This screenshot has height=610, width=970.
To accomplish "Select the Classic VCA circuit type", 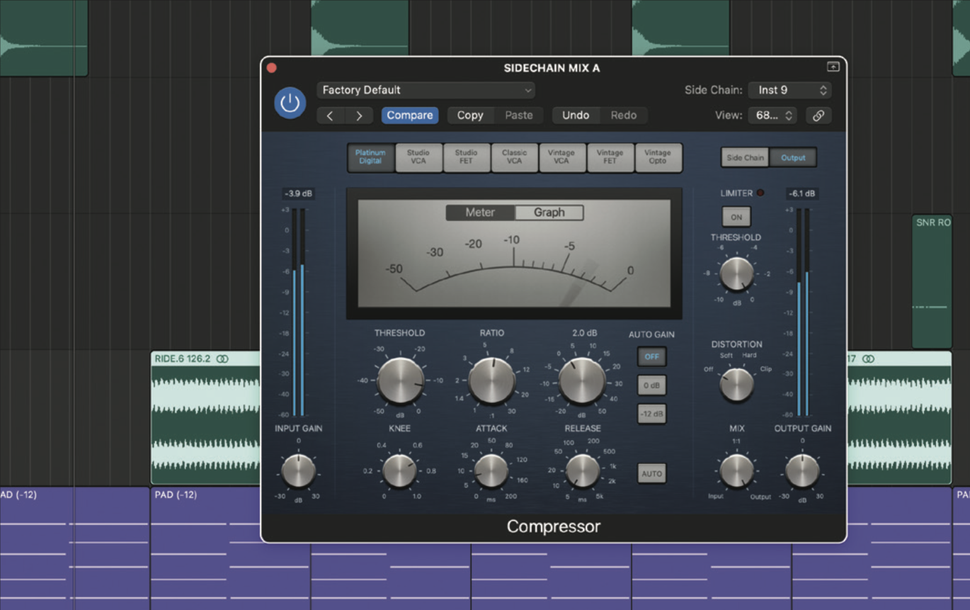I will click(515, 157).
